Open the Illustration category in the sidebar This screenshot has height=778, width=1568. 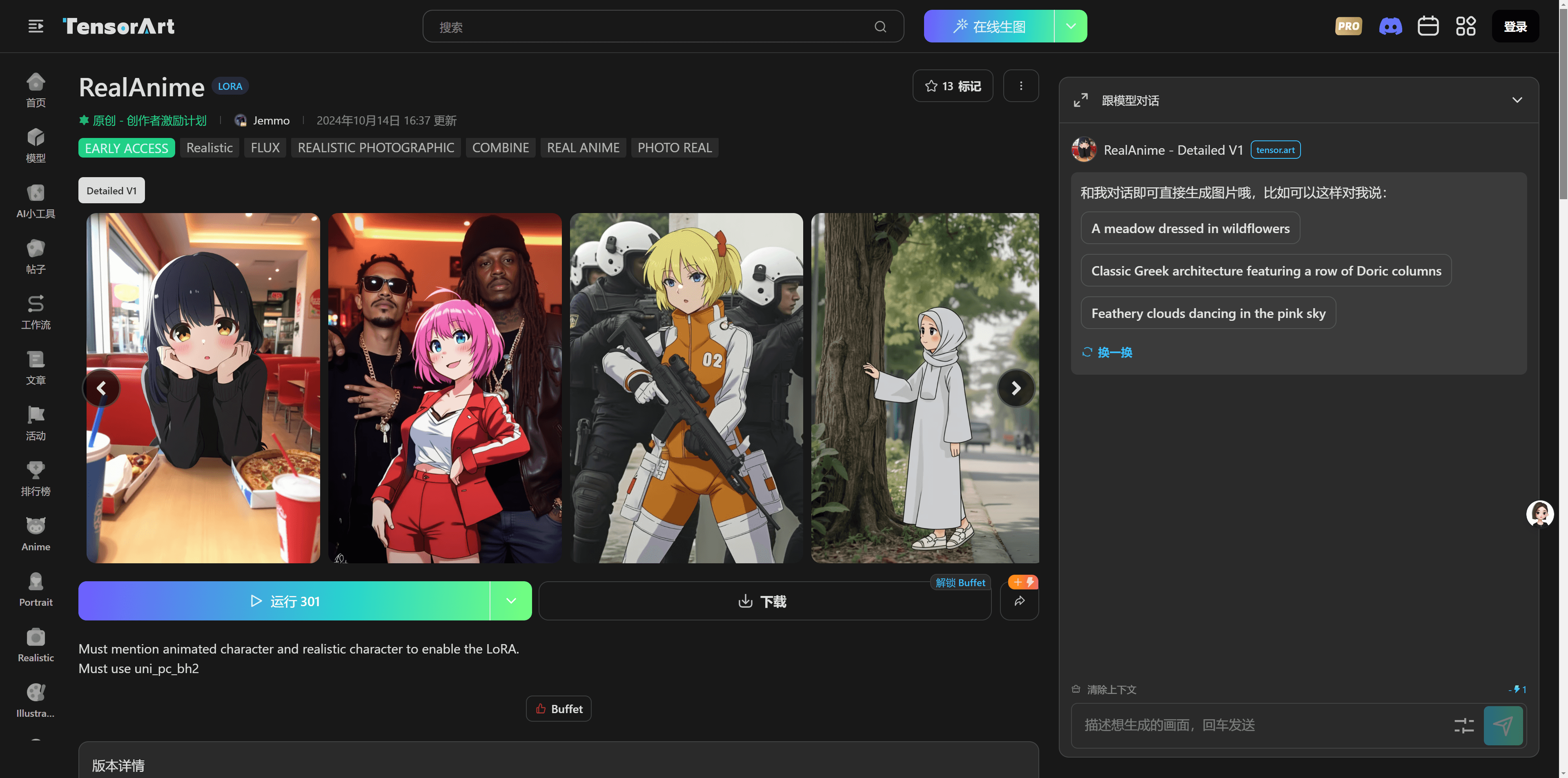pos(36,701)
